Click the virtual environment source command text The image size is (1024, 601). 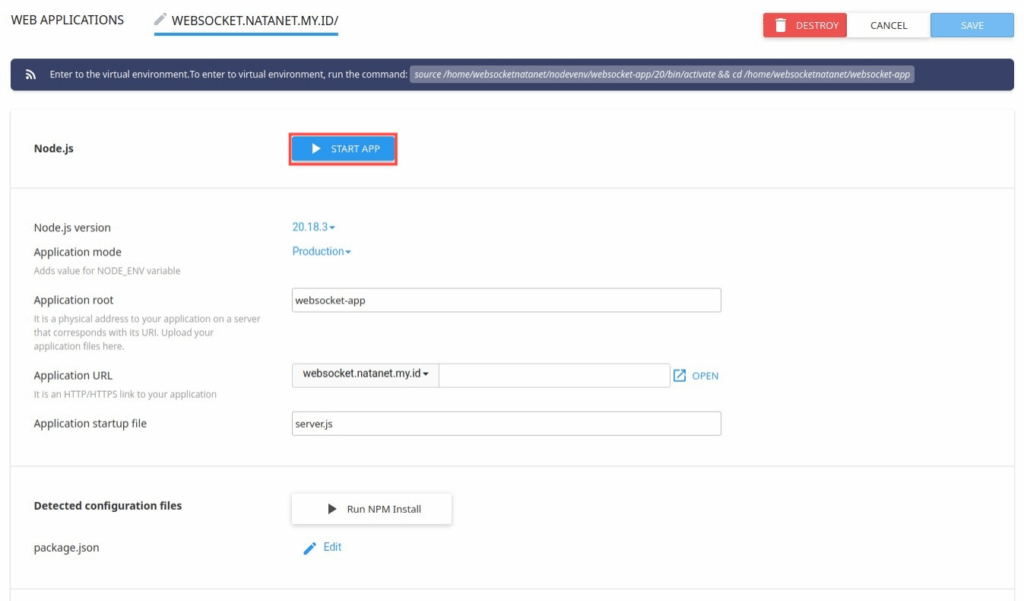coord(662,74)
